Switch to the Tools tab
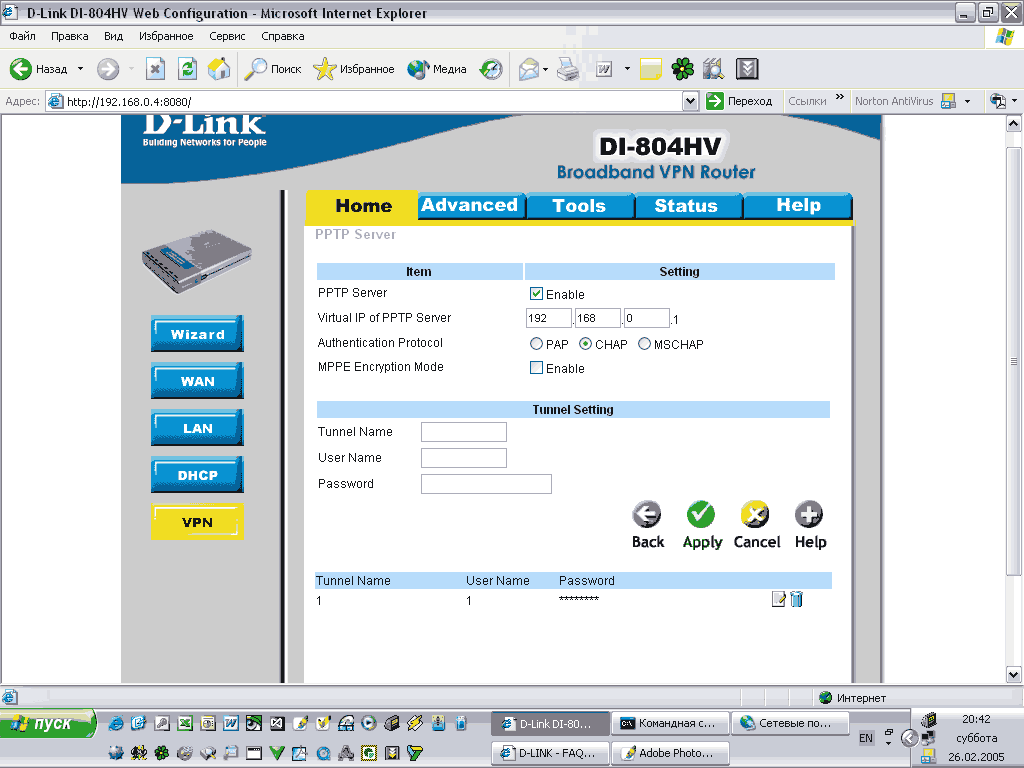The width and height of the screenshot is (1024, 768). [x=580, y=205]
